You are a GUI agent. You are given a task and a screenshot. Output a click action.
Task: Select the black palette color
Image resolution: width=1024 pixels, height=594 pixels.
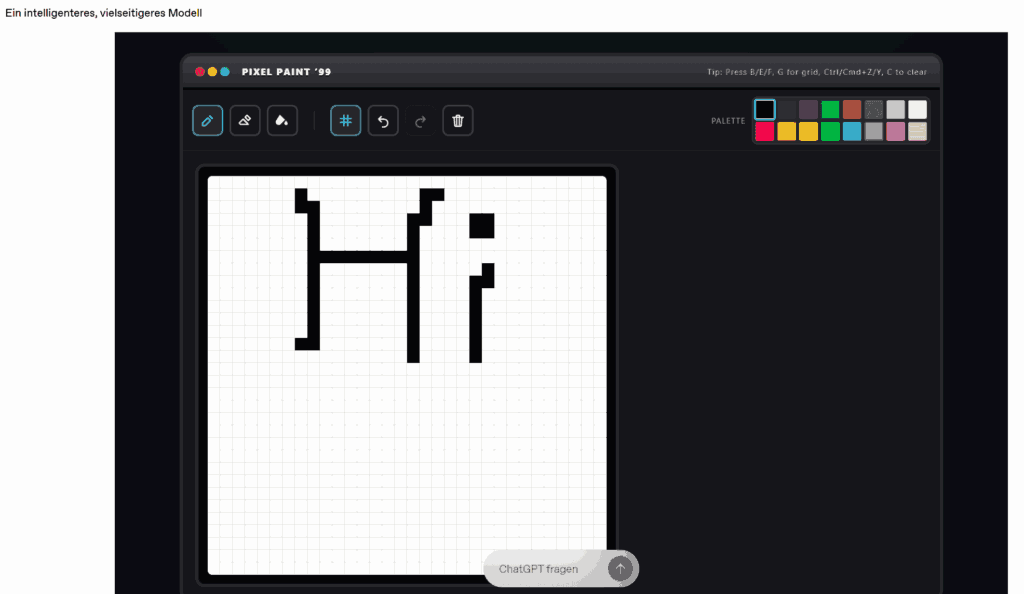click(763, 109)
